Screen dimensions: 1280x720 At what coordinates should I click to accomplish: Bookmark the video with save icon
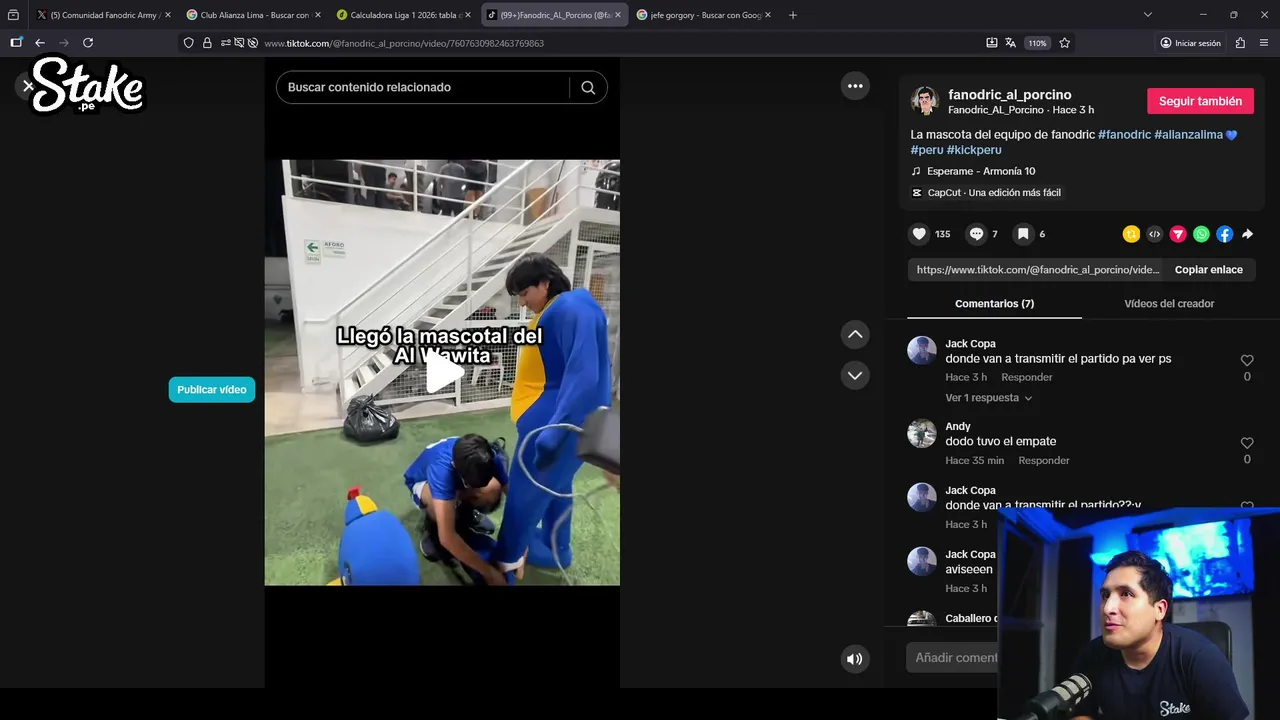pos(1023,234)
